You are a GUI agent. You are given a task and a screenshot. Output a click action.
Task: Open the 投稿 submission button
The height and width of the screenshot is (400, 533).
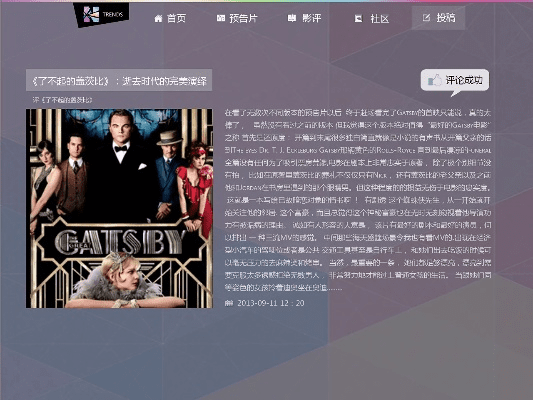438,18
